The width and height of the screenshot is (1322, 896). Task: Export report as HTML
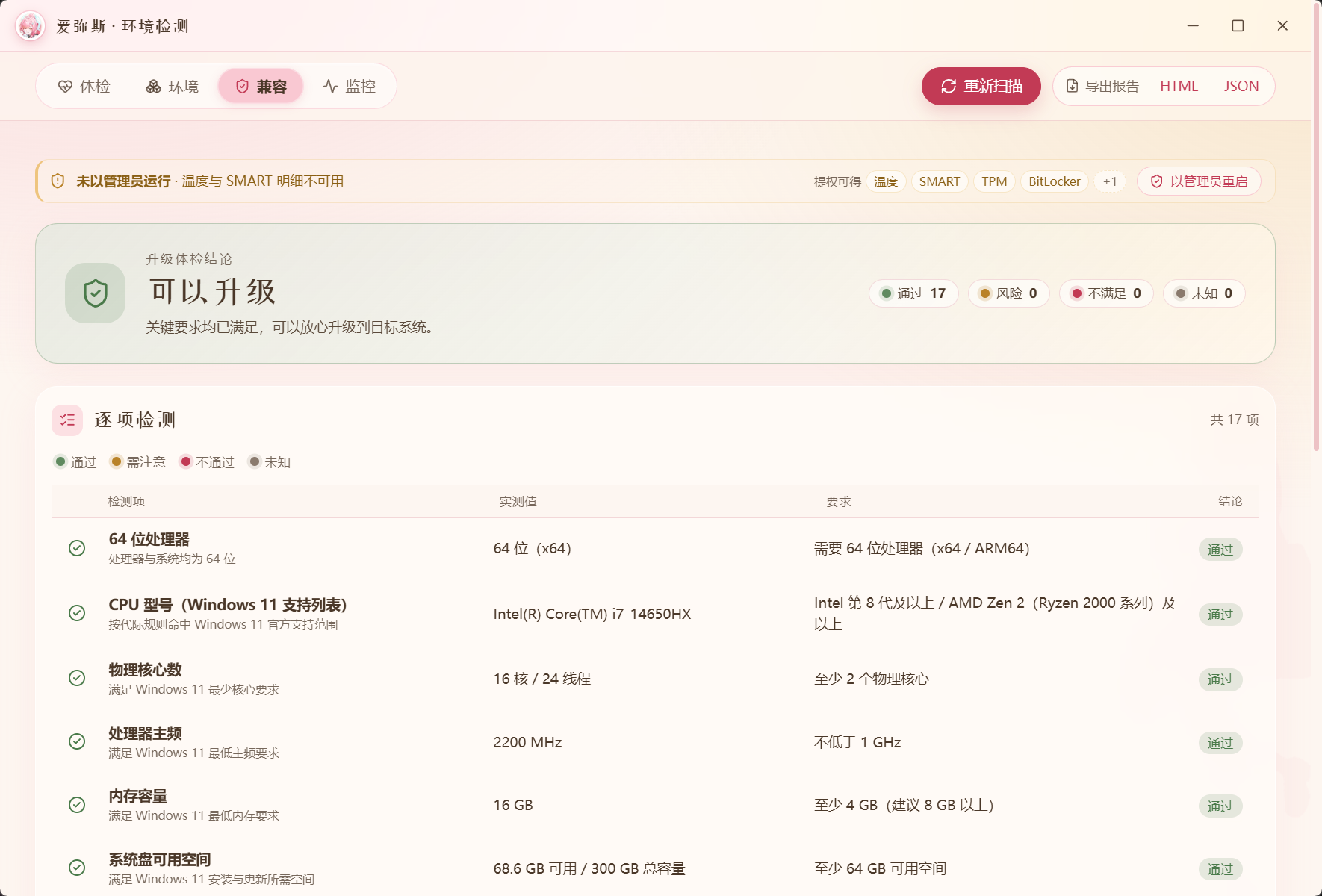[1179, 87]
